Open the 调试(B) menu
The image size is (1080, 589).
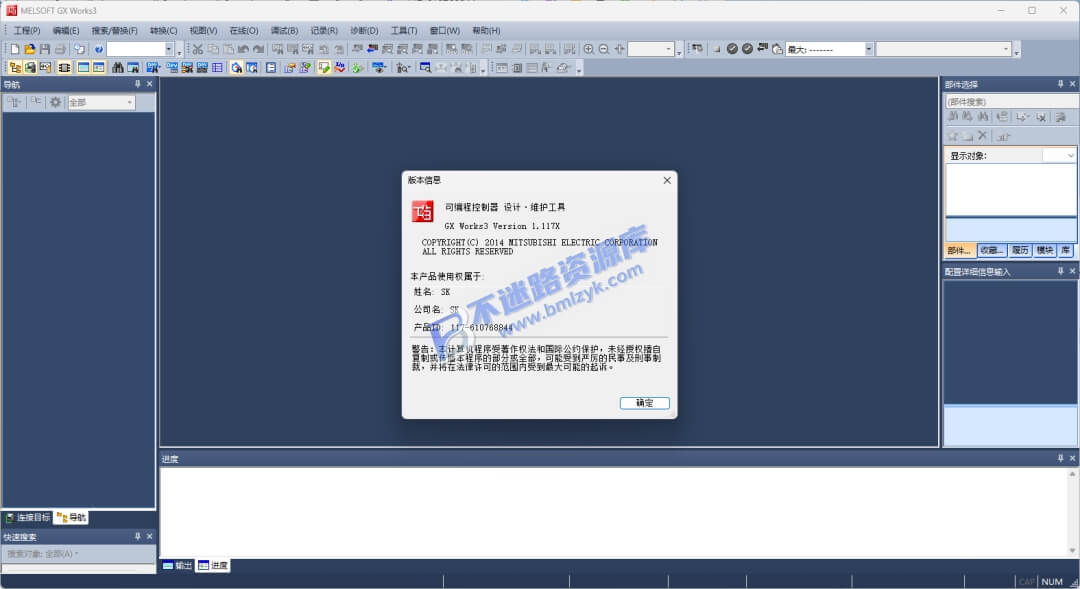[284, 30]
